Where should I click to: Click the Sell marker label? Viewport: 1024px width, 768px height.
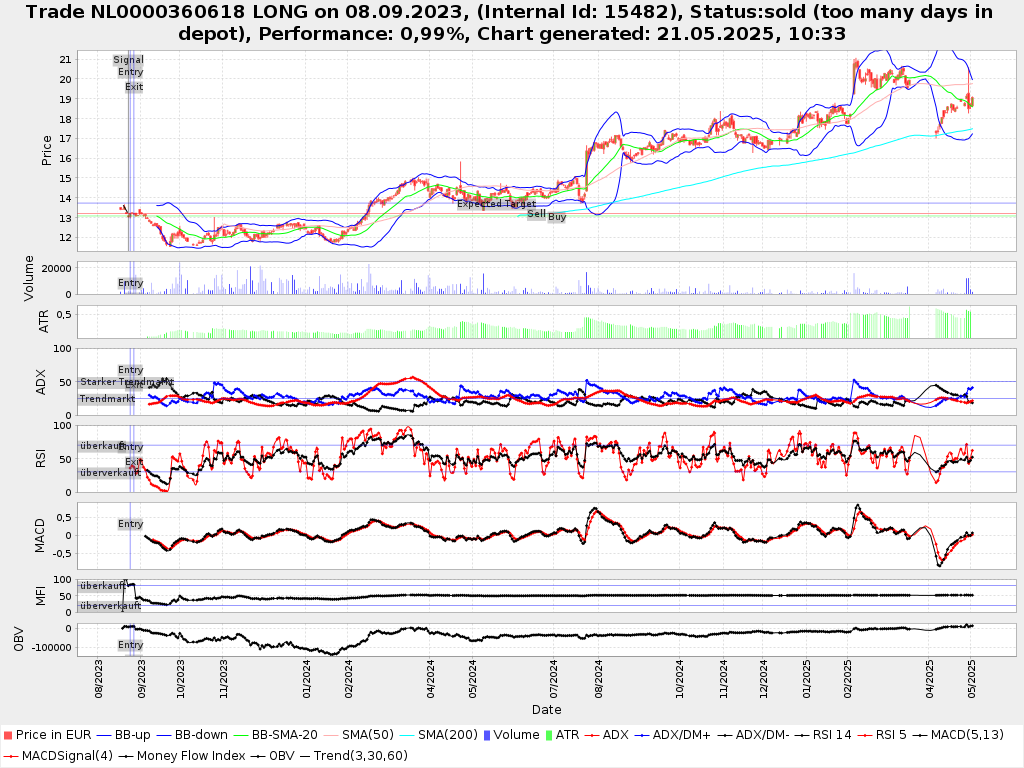click(x=537, y=214)
